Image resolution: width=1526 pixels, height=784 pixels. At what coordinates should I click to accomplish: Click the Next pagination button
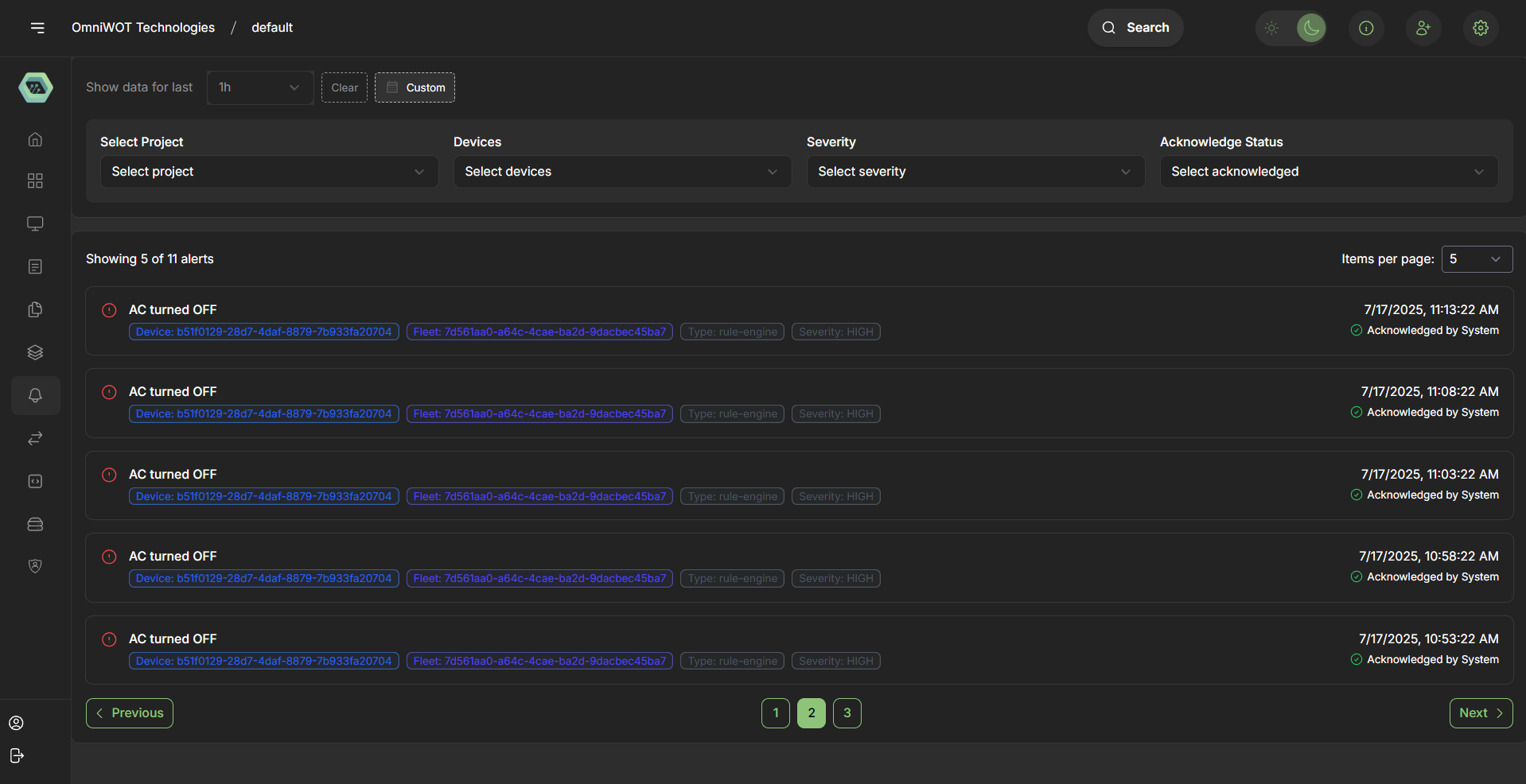(x=1480, y=712)
